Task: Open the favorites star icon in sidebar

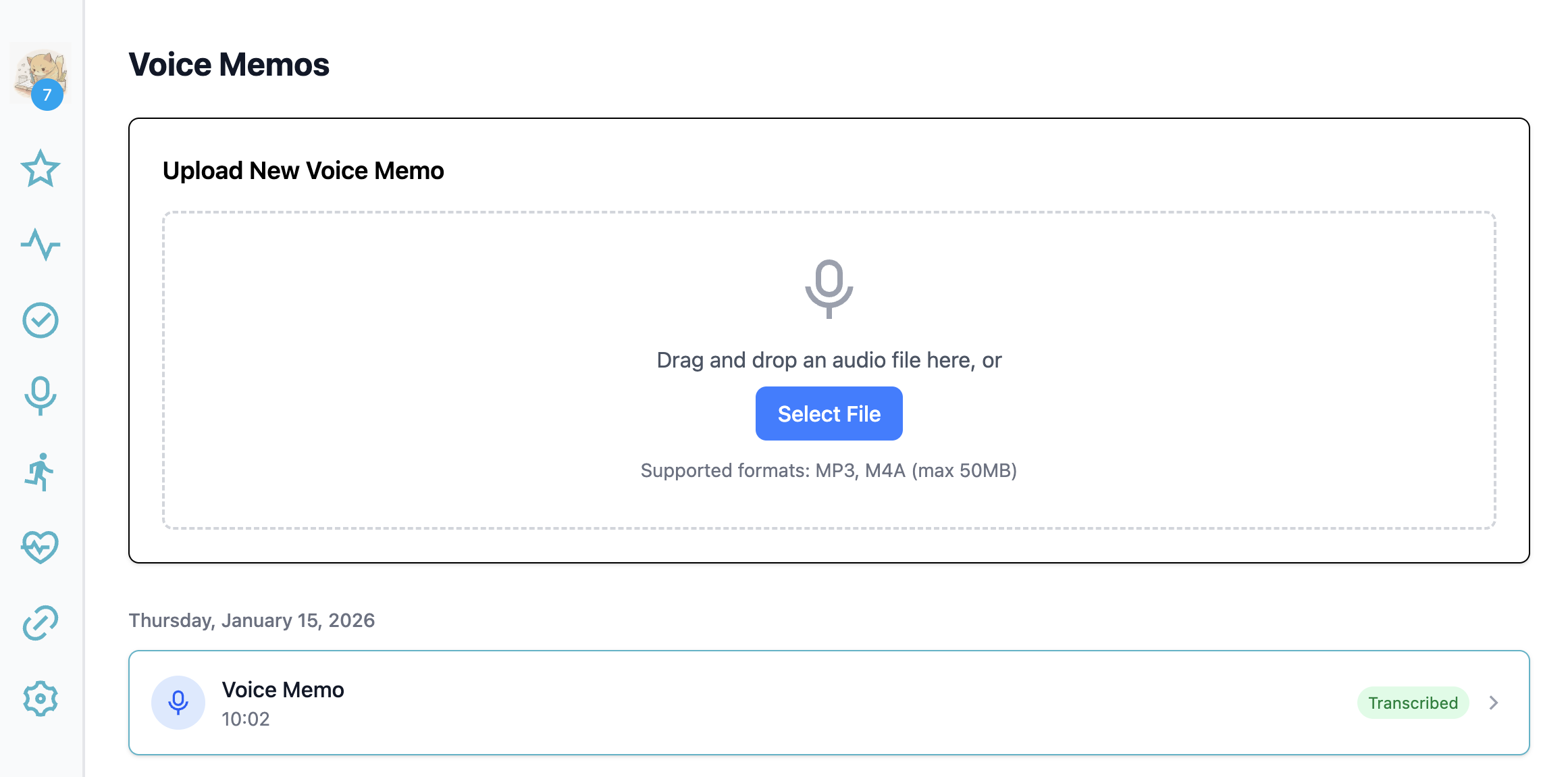Action: coord(41,168)
